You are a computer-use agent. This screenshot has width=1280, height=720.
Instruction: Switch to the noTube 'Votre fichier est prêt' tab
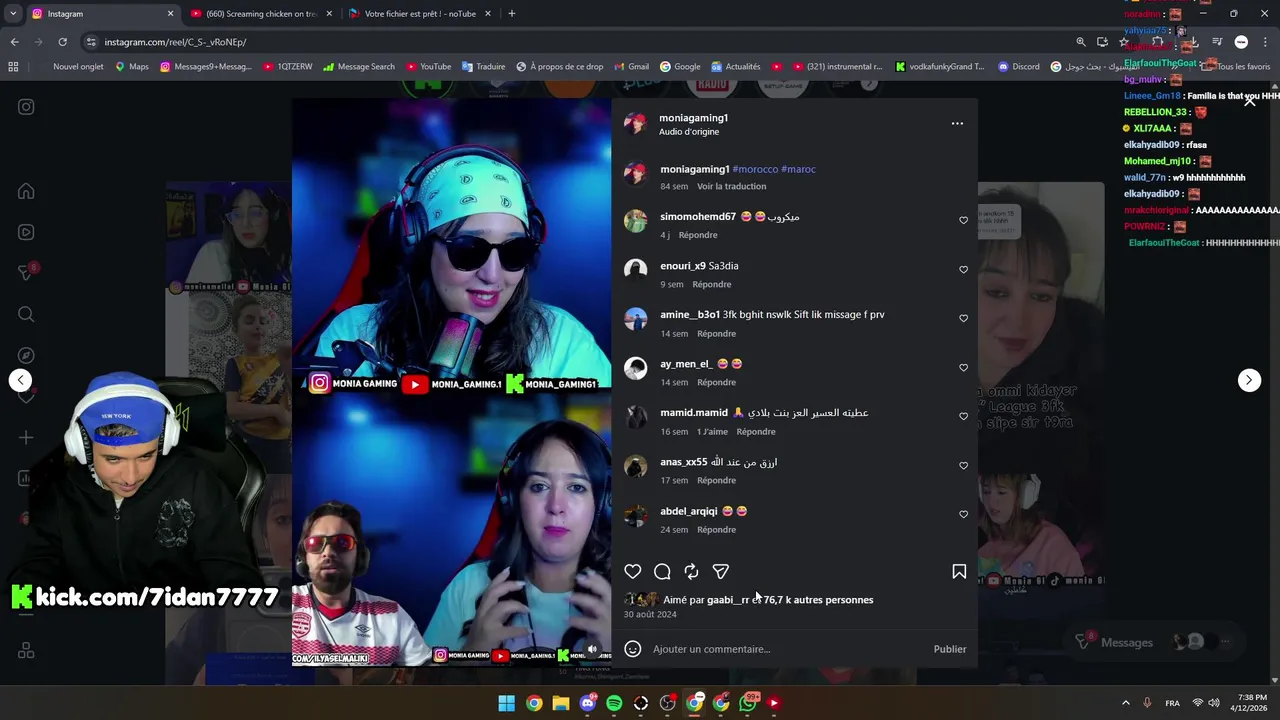[x=419, y=14]
